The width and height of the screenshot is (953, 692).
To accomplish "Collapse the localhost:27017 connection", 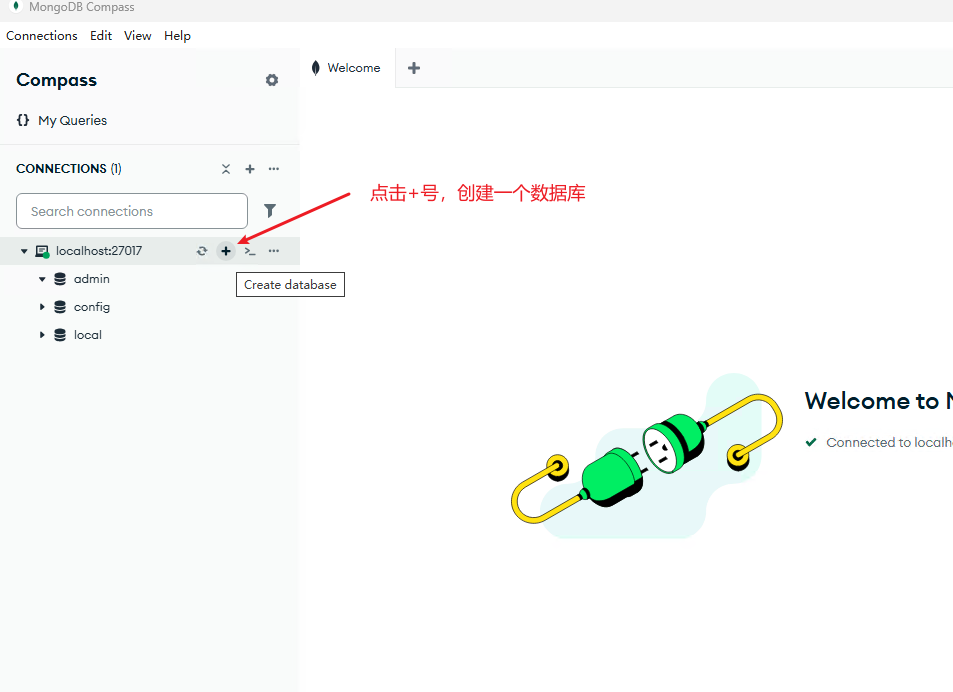I will click(x=24, y=251).
